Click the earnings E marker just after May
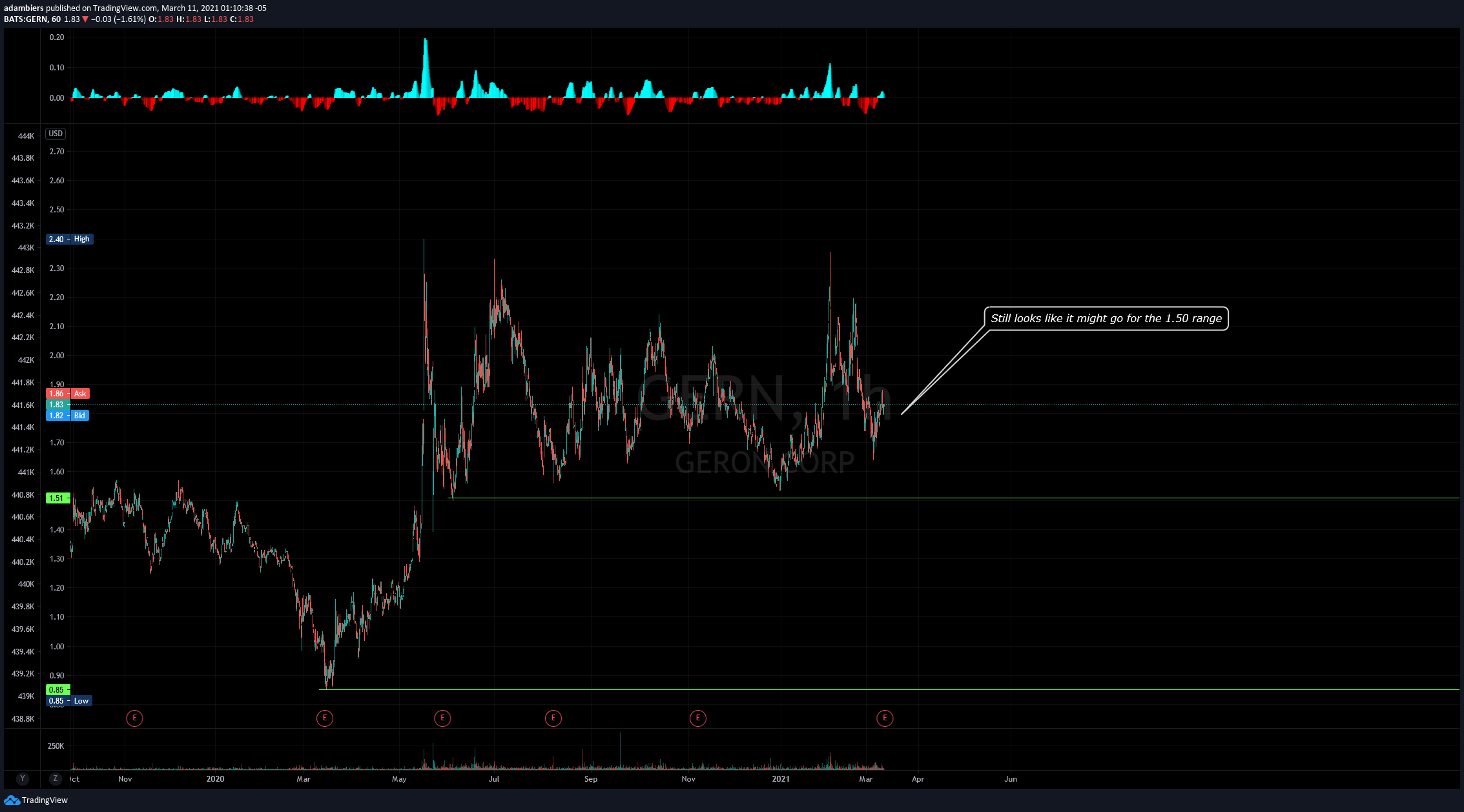Image resolution: width=1464 pixels, height=812 pixels. [x=442, y=718]
